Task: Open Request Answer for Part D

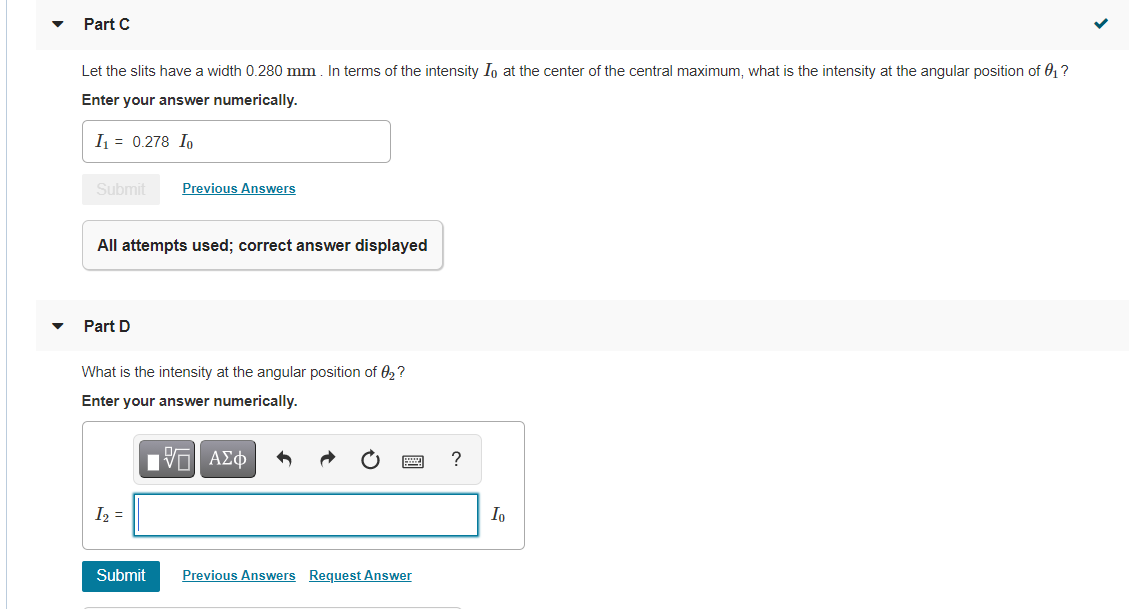Action: point(360,575)
